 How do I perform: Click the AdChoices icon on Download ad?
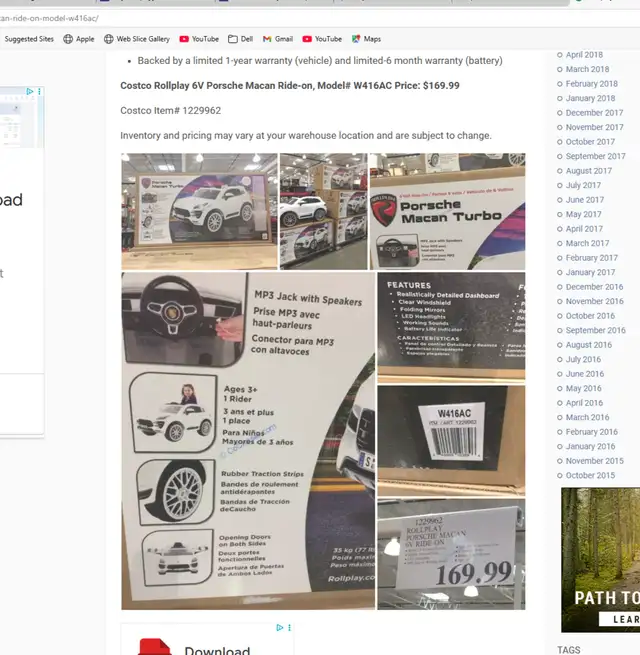[x=279, y=627]
